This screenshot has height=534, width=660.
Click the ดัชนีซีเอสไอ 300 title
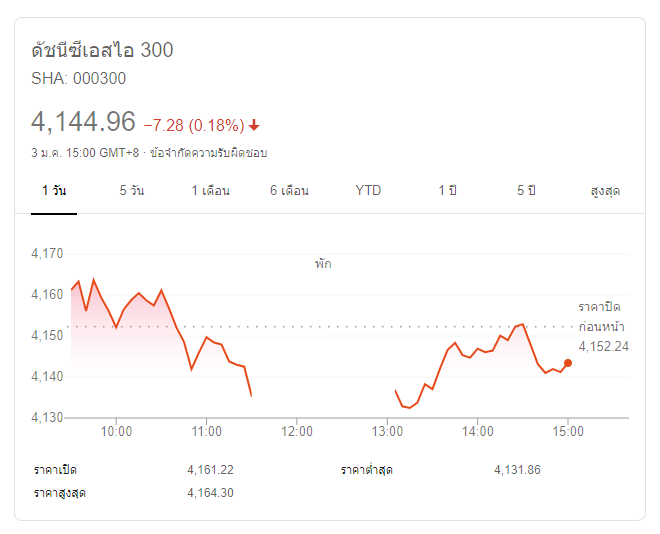click(x=102, y=50)
